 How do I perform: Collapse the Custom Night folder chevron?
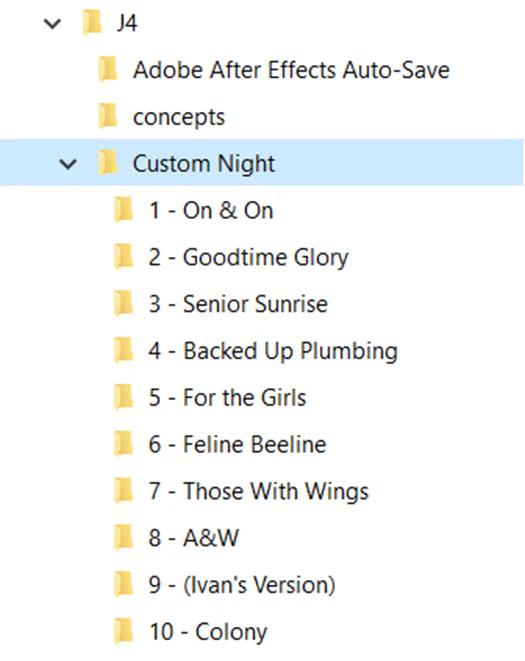(68, 164)
